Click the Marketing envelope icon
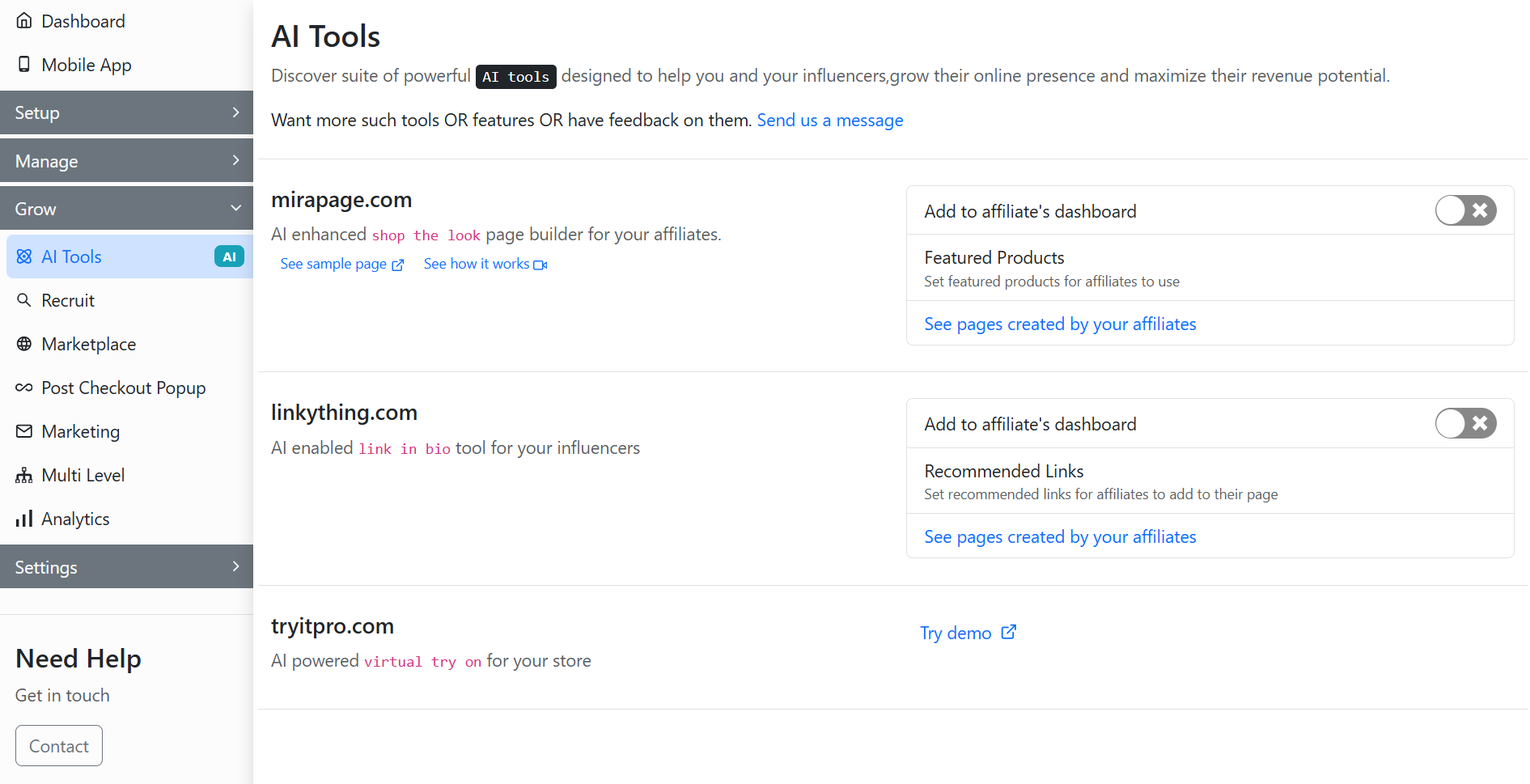 pos(24,431)
